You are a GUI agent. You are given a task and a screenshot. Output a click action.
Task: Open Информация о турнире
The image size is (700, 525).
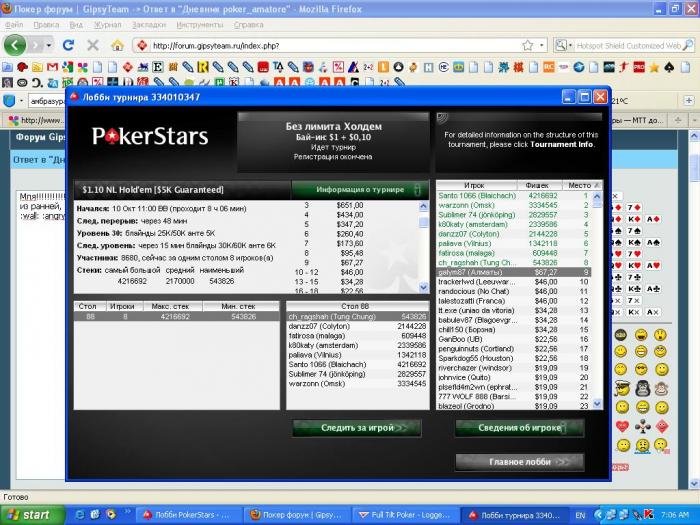[360, 190]
